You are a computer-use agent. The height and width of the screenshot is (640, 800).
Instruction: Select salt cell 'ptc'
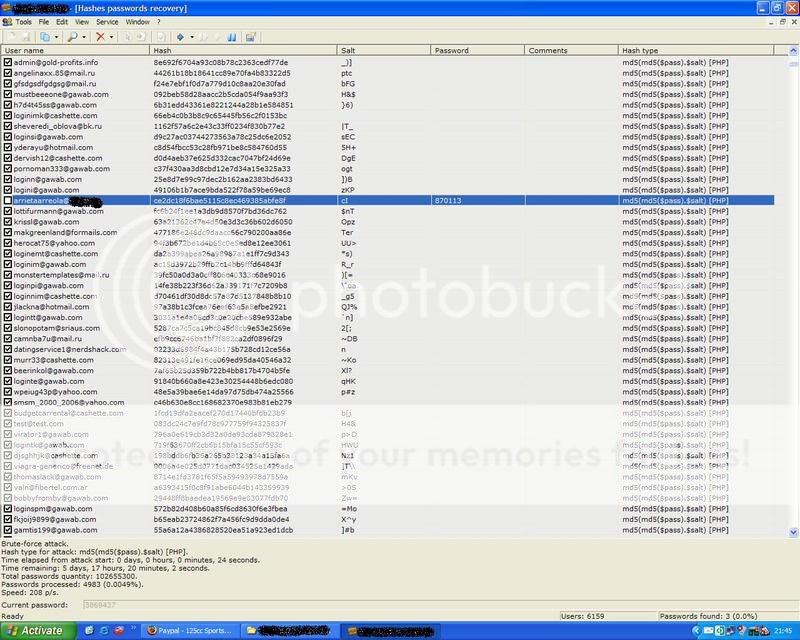(x=346, y=73)
